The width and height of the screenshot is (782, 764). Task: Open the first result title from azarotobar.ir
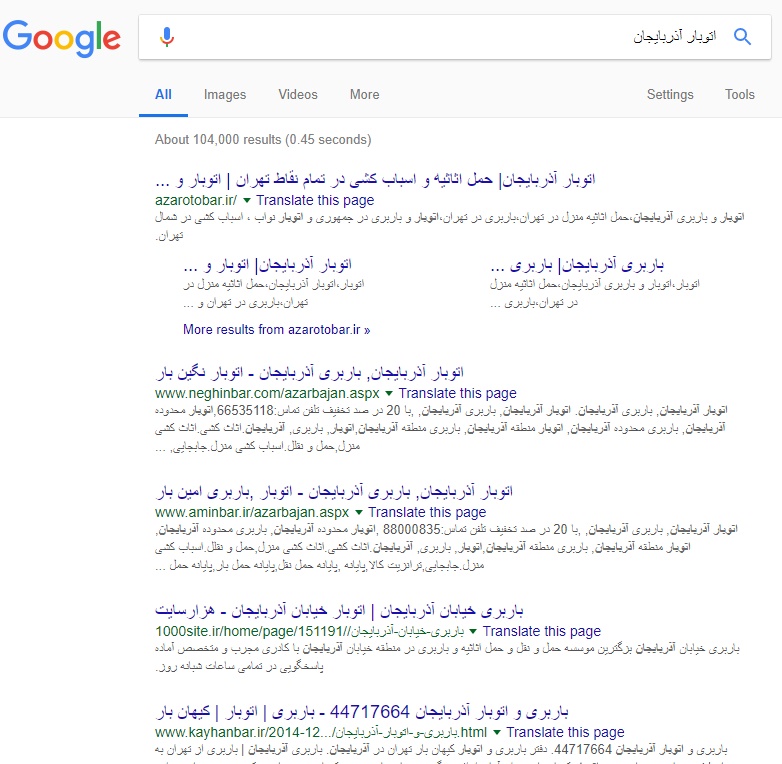click(376, 180)
